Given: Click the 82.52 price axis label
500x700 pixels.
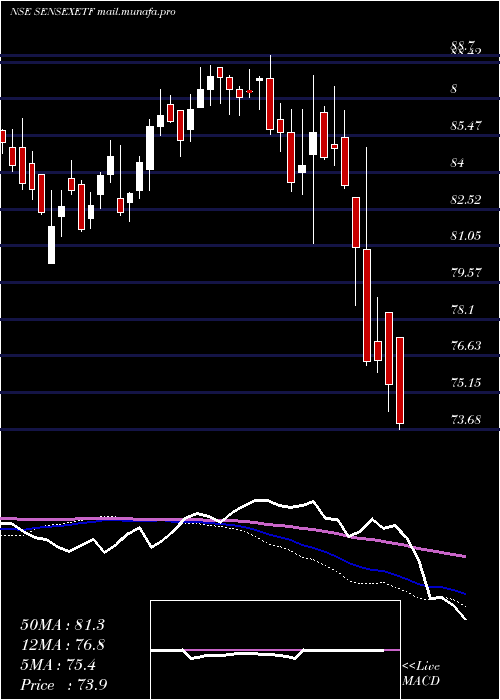Looking at the screenshot, I should point(466,200).
